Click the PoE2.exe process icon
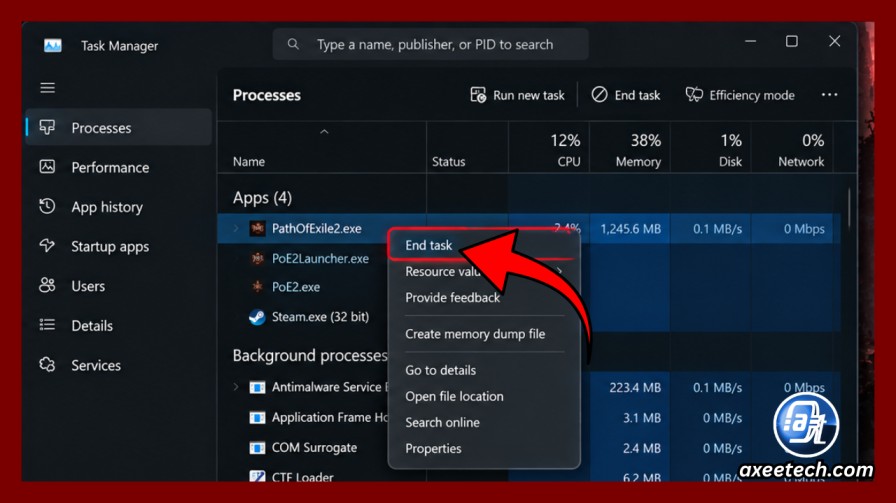 pyautogui.click(x=257, y=287)
